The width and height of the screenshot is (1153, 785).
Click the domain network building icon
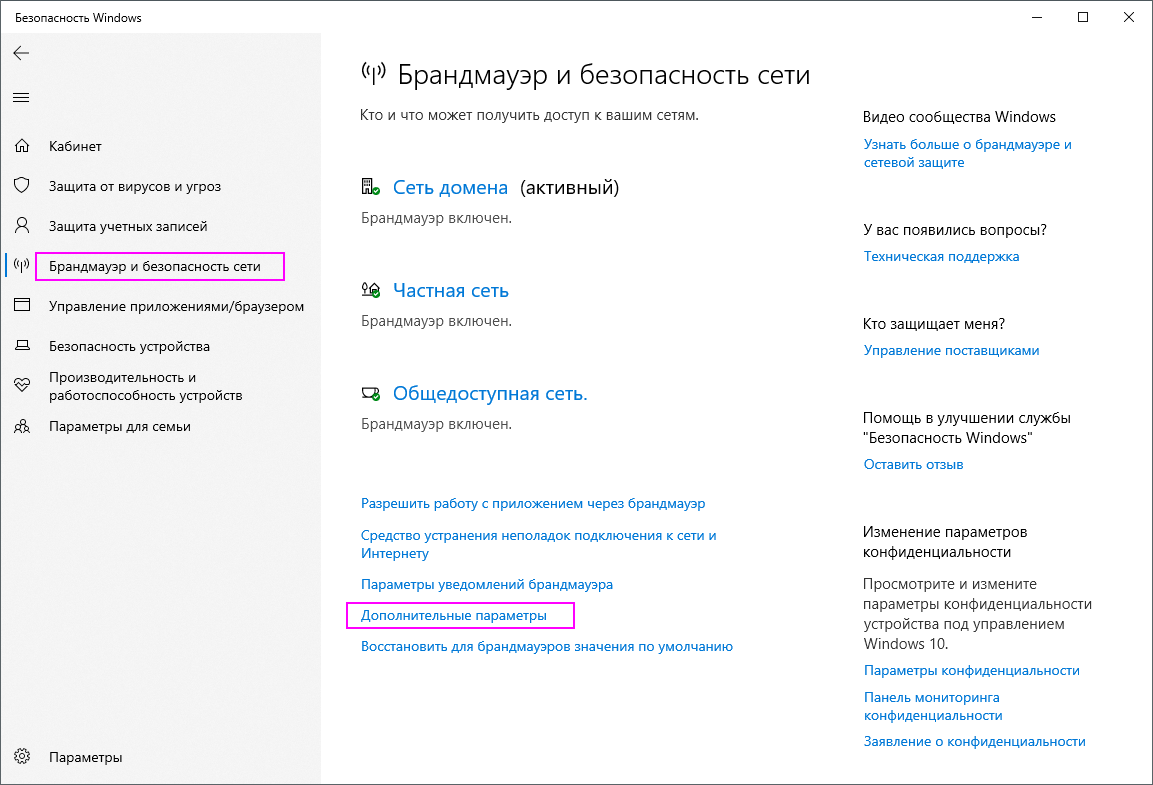tap(371, 187)
